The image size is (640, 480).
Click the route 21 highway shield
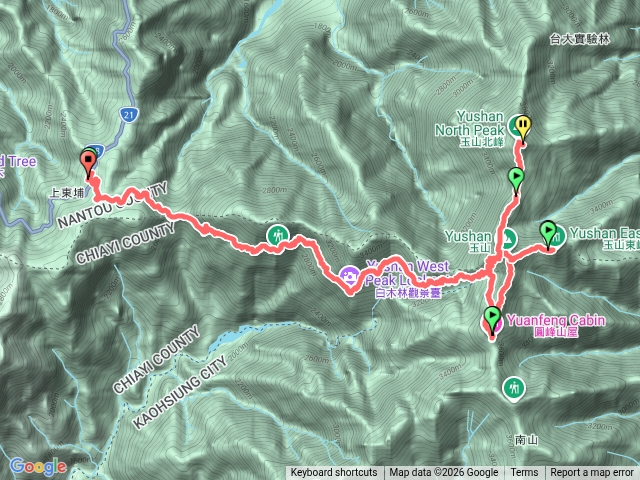pyautogui.click(x=129, y=115)
